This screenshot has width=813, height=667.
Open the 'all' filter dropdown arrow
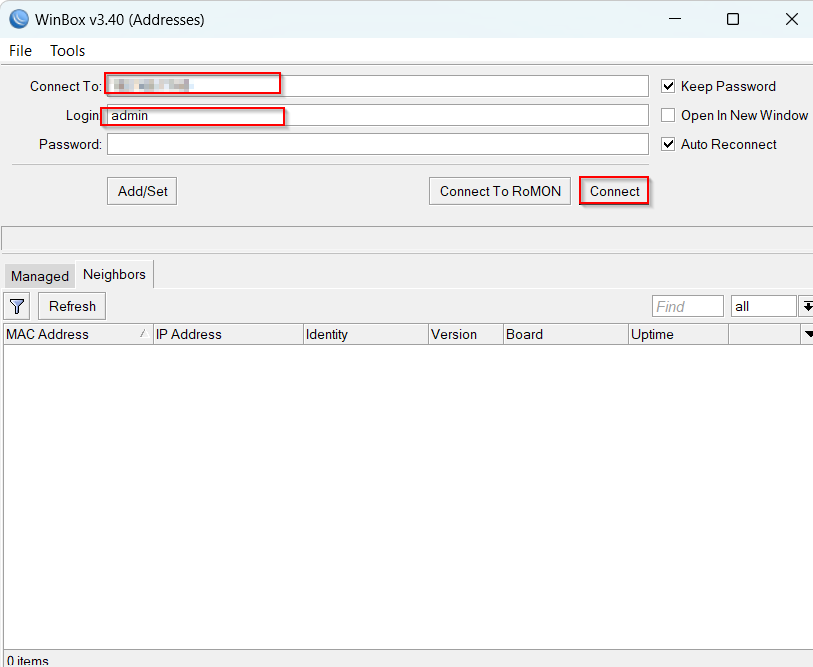click(x=806, y=306)
